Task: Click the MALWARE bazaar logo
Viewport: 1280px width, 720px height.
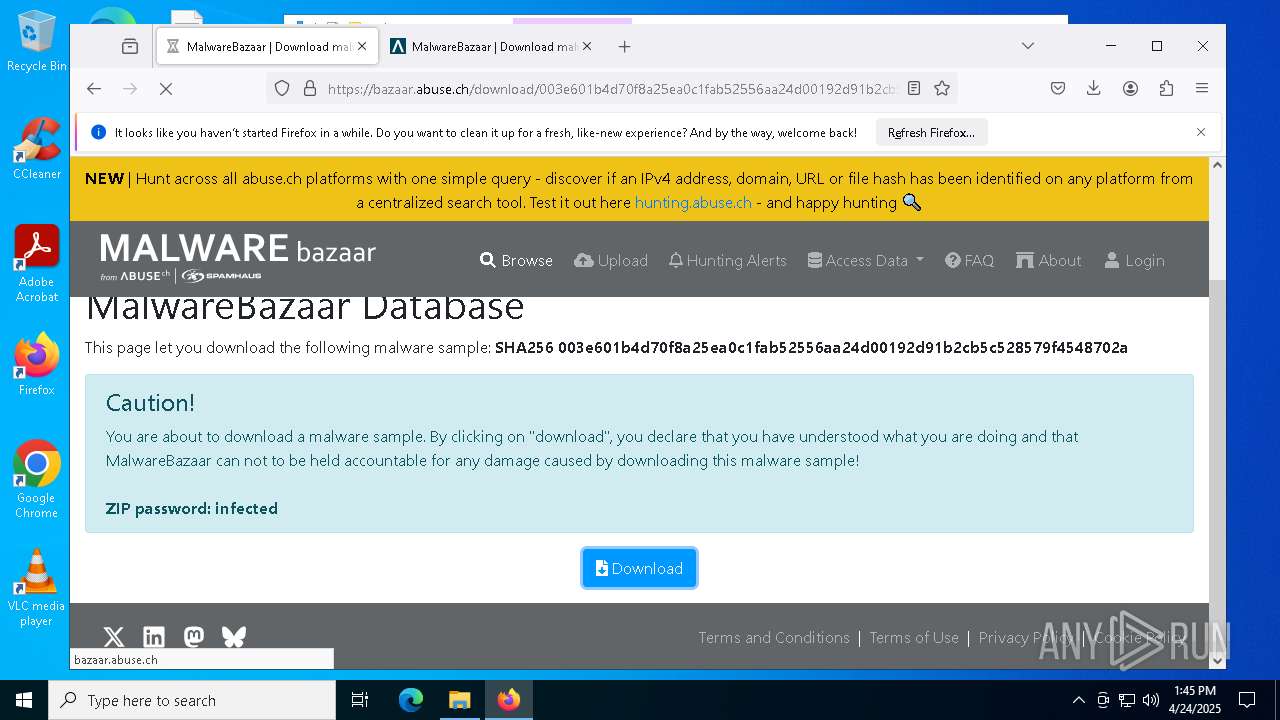Action: [238, 258]
